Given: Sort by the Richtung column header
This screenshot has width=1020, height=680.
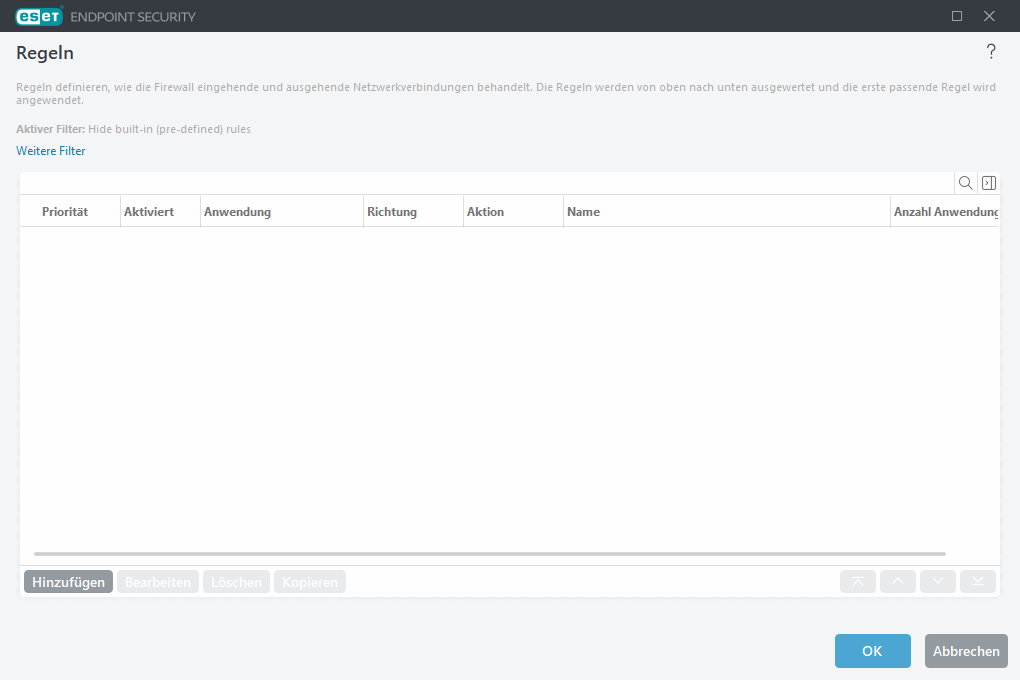Looking at the screenshot, I should (392, 212).
